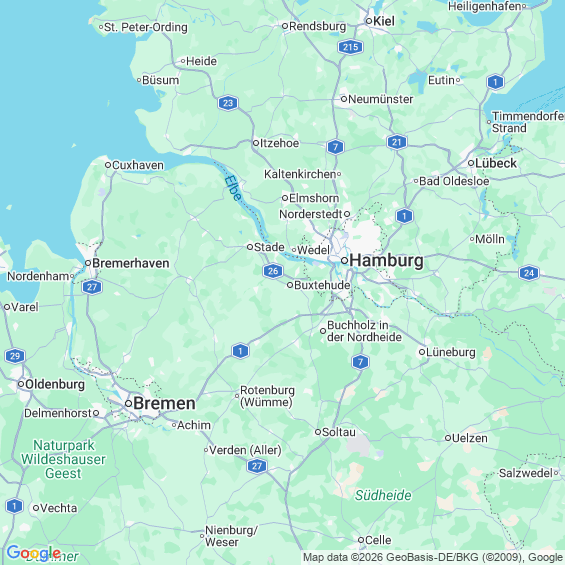Click the A7 shield near Kaltenkirchen

[335, 147]
